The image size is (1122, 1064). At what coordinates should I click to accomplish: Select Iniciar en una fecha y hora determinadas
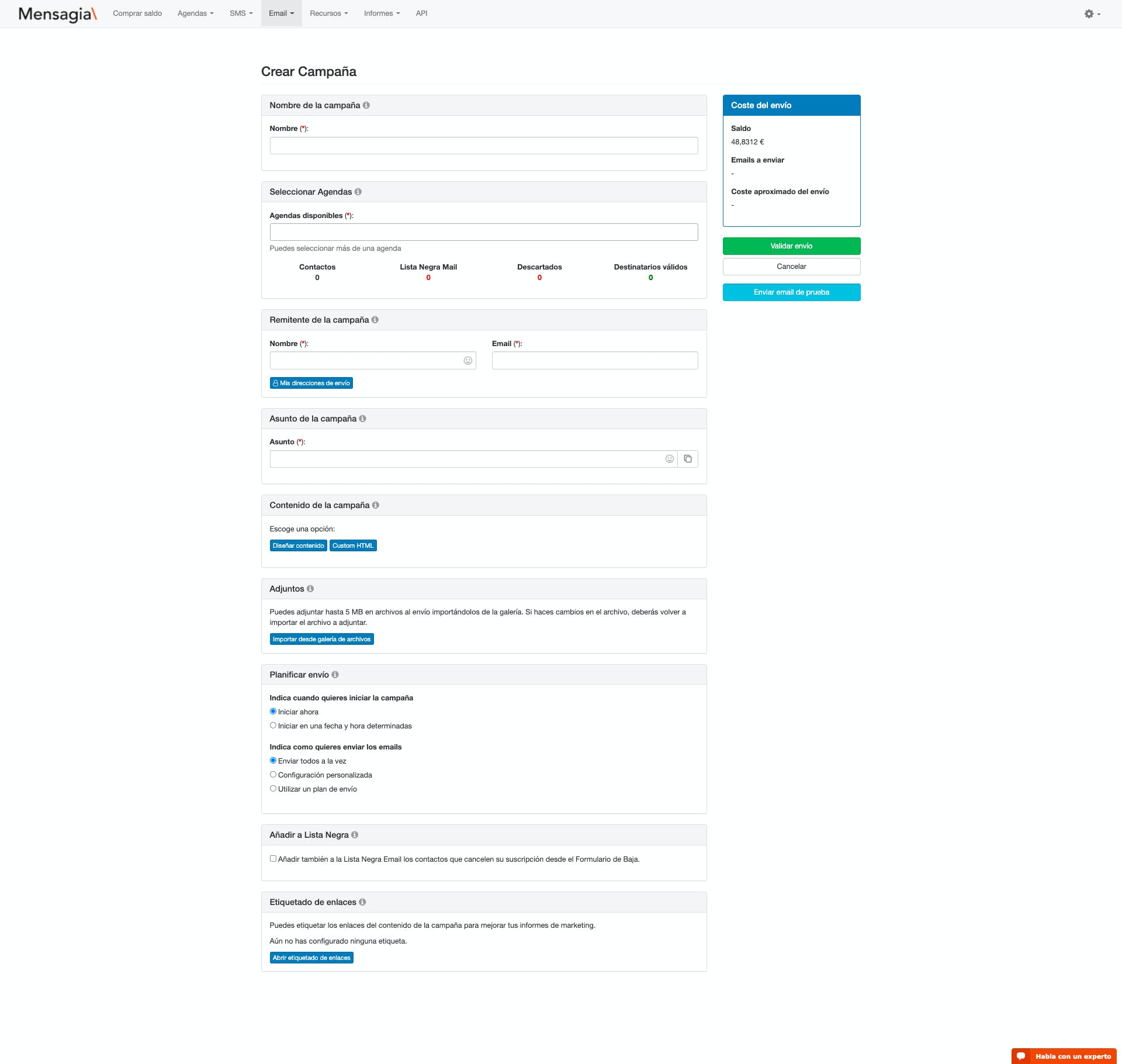[x=273, y=726]
